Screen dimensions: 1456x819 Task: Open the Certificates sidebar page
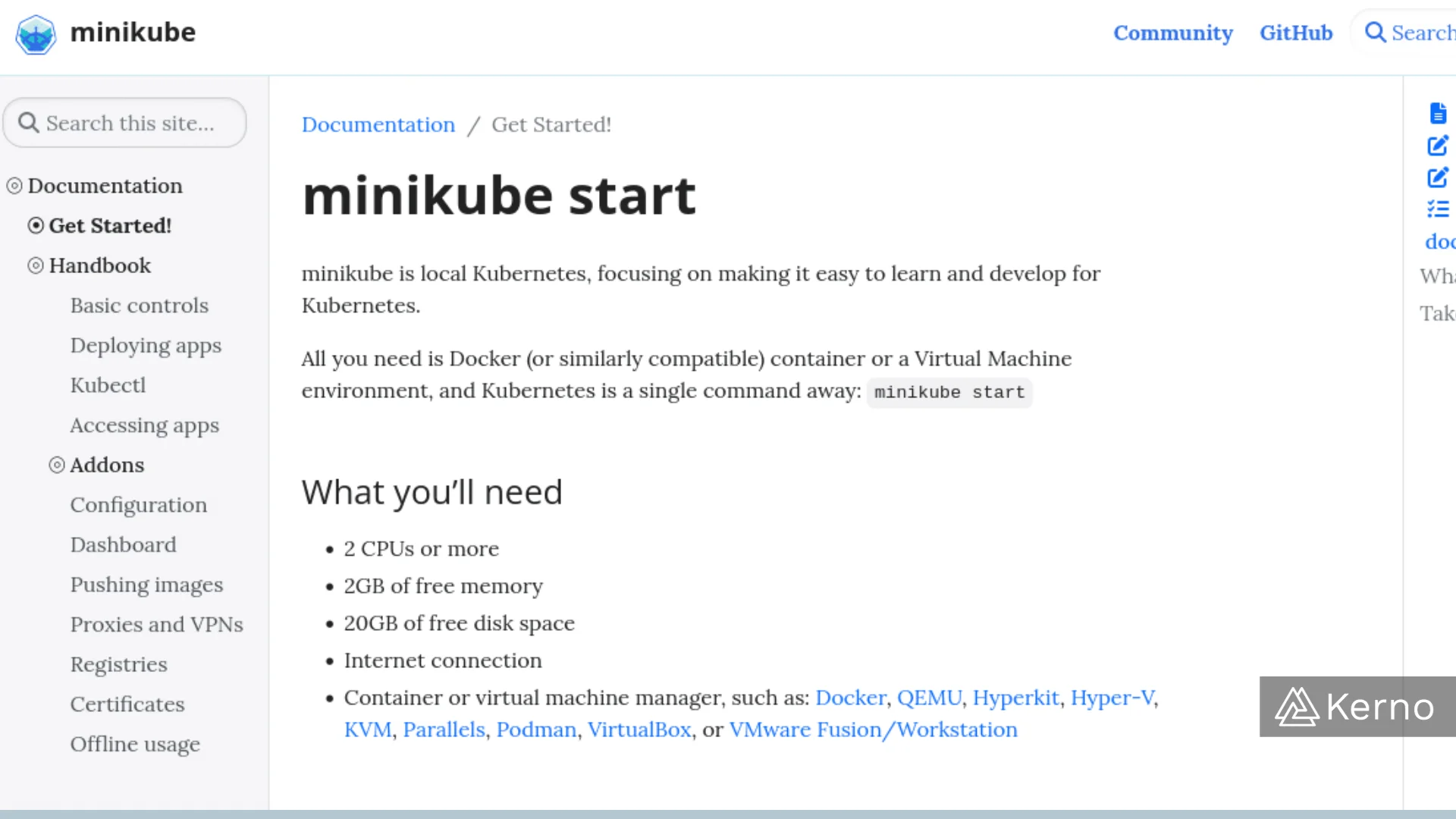click(x=127, y=704)
